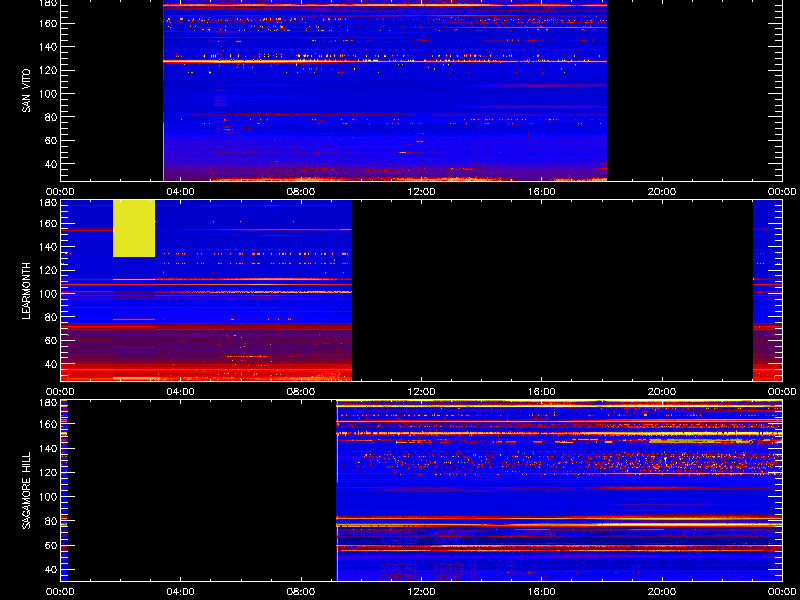
Task: Click the 80 frequency label on San Vito axis
Action: pos(51,117)
